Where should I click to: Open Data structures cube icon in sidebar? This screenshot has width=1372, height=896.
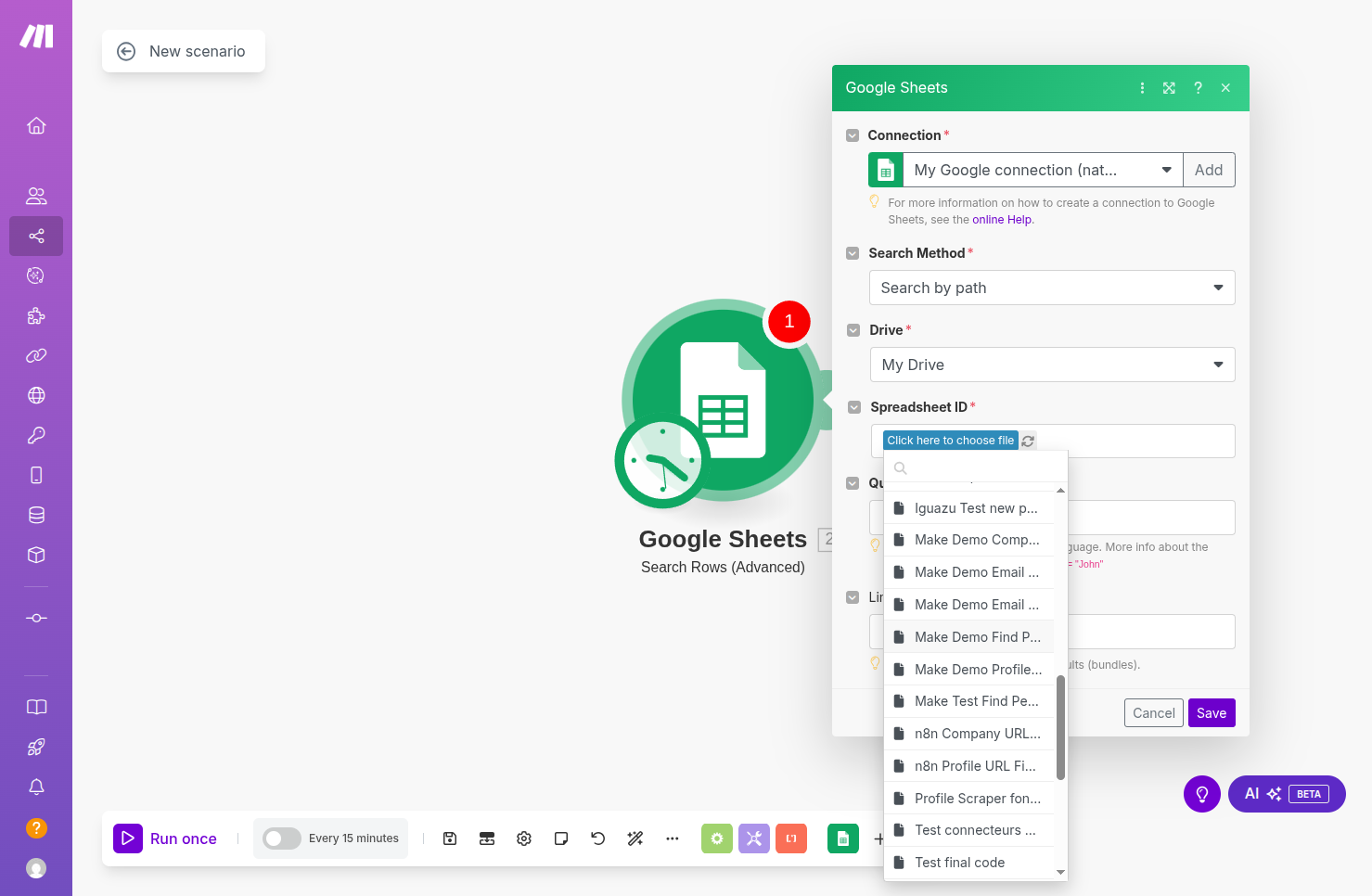pos(36,555)
